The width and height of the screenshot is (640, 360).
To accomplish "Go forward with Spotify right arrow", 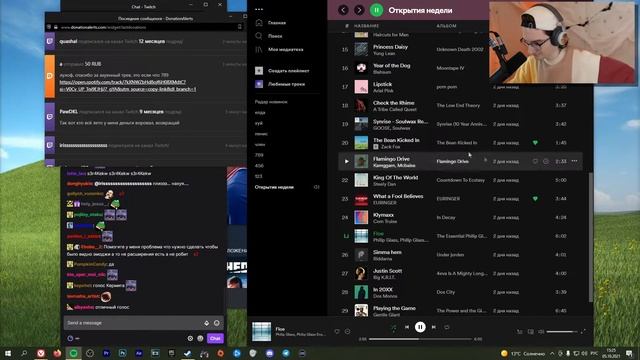I will [x=359, y=10].
